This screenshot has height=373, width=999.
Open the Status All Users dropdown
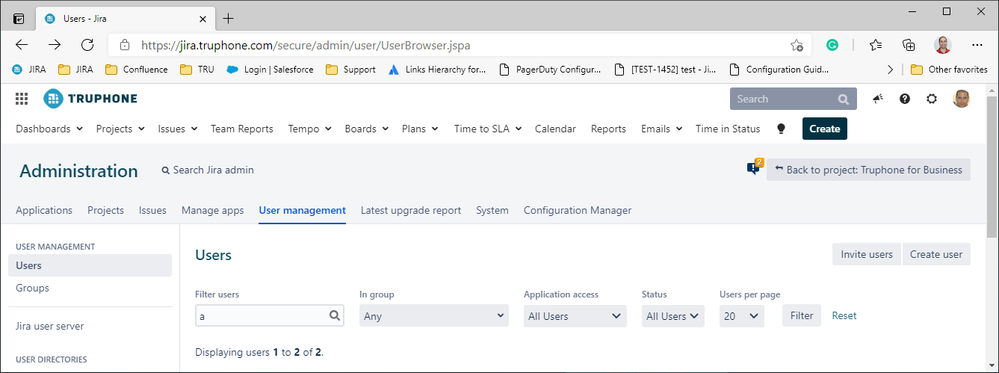pyautogui.click(x=673, y=316)
